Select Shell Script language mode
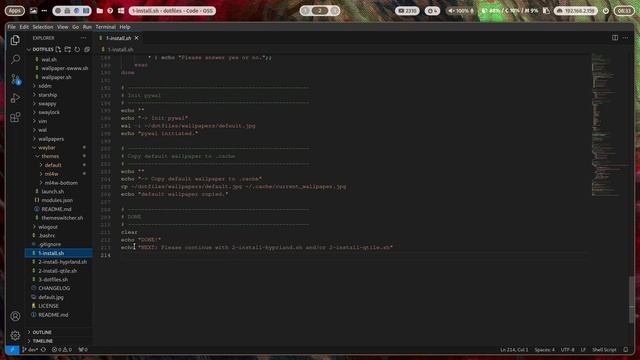This screenshot has height=360, width=640. pyautogui.click(x=604, y=350)
